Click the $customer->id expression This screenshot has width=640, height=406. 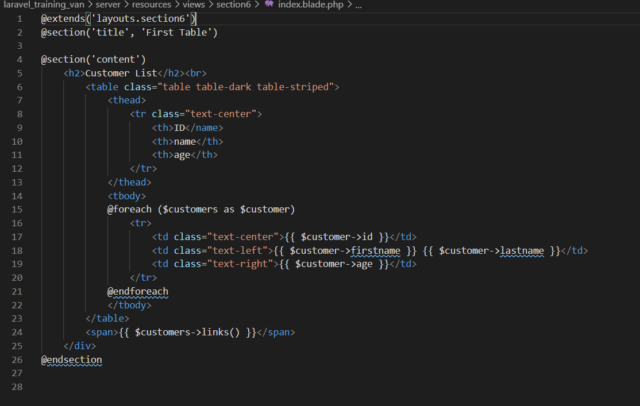(x=337, y=237)
